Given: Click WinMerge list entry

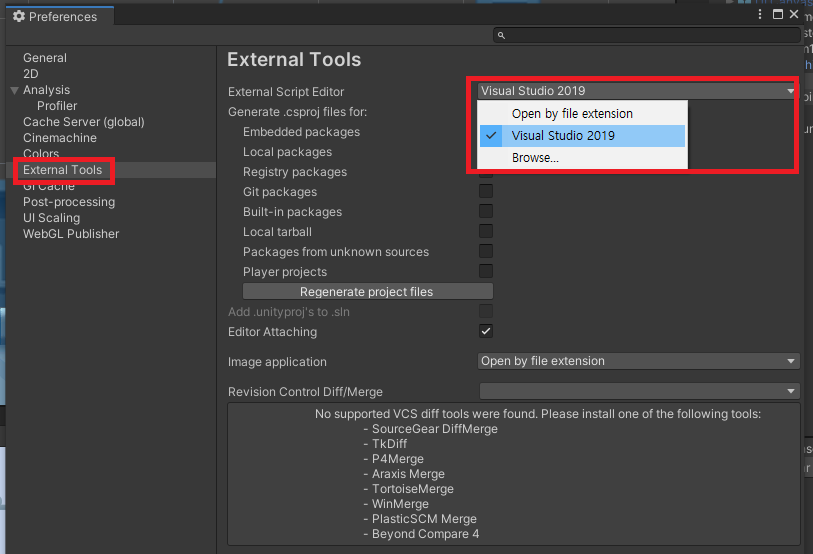Looking at the screenshot, I should click(x=400, y=504).
